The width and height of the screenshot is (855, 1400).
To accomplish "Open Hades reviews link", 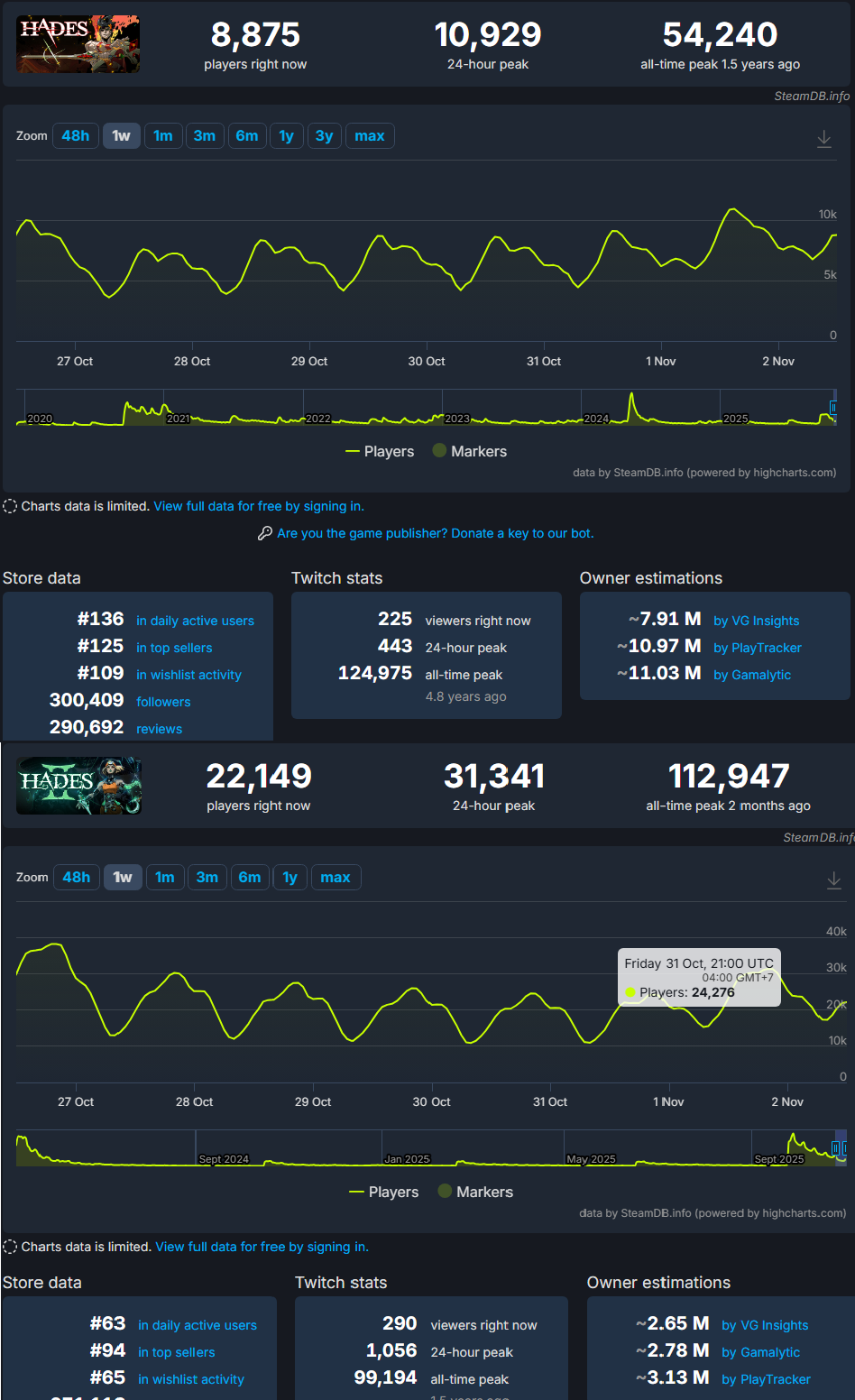I will click(x=159, y=729).
